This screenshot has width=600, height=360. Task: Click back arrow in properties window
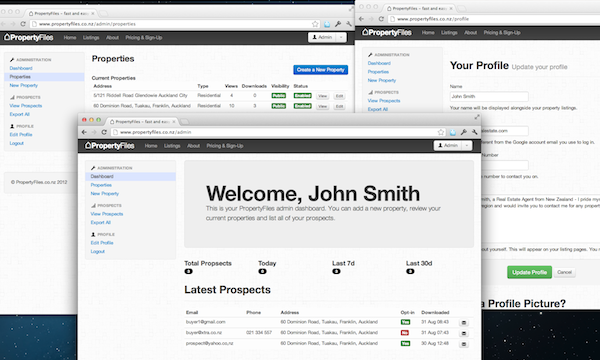coord(3,24)
